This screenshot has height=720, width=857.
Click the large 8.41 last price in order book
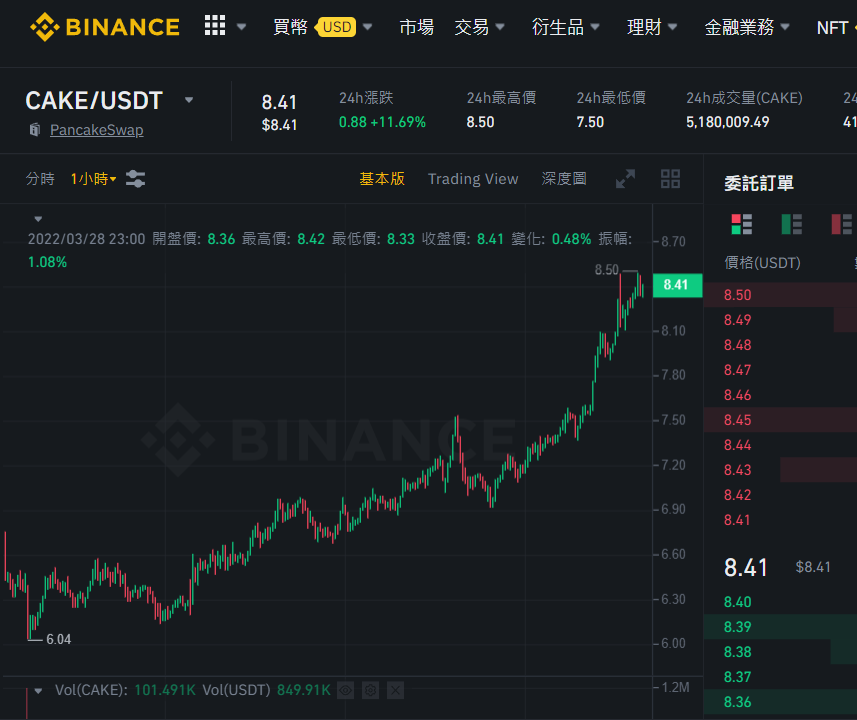tap(746, 567)
